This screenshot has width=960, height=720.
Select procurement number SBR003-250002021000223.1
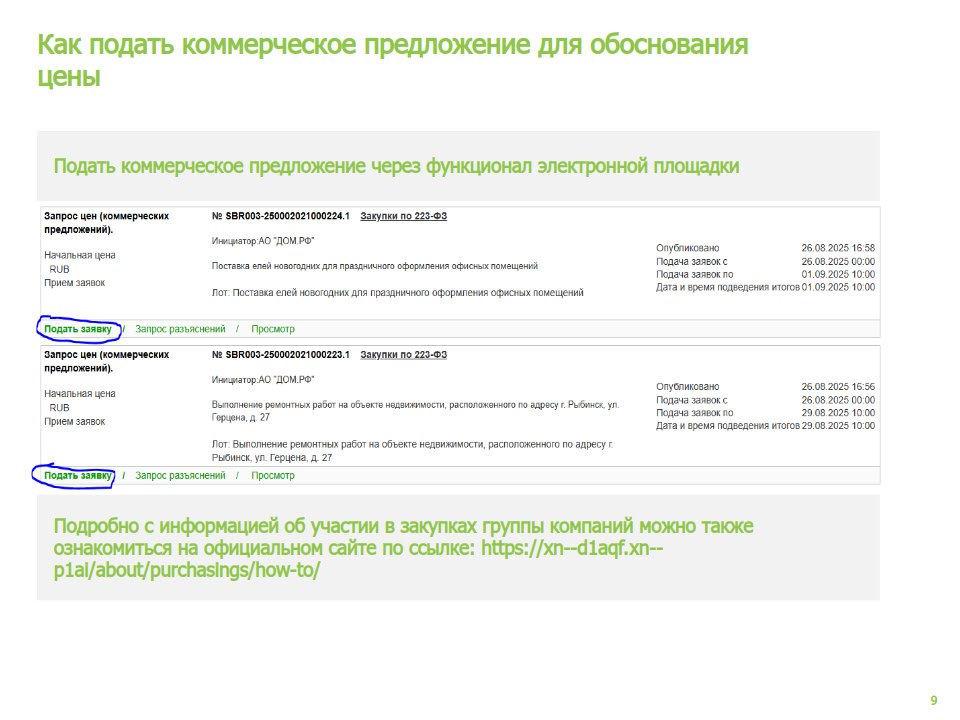[x=281, y=355]
